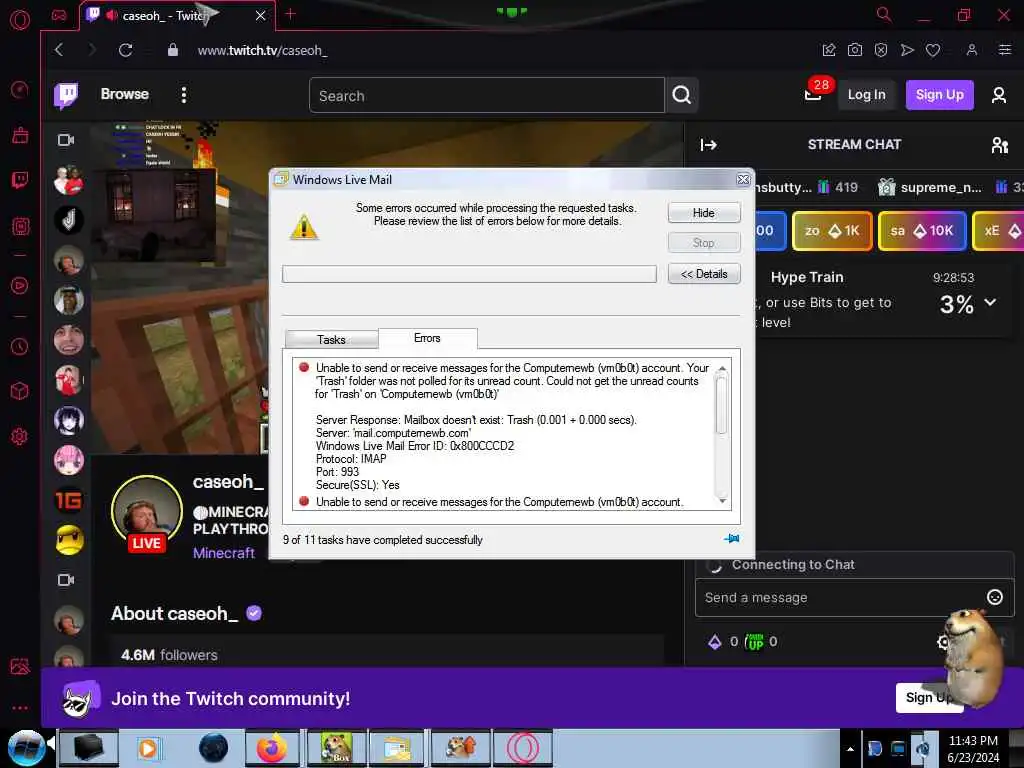Click the purple Sign Up button
1024x768 pixels.
939,95
